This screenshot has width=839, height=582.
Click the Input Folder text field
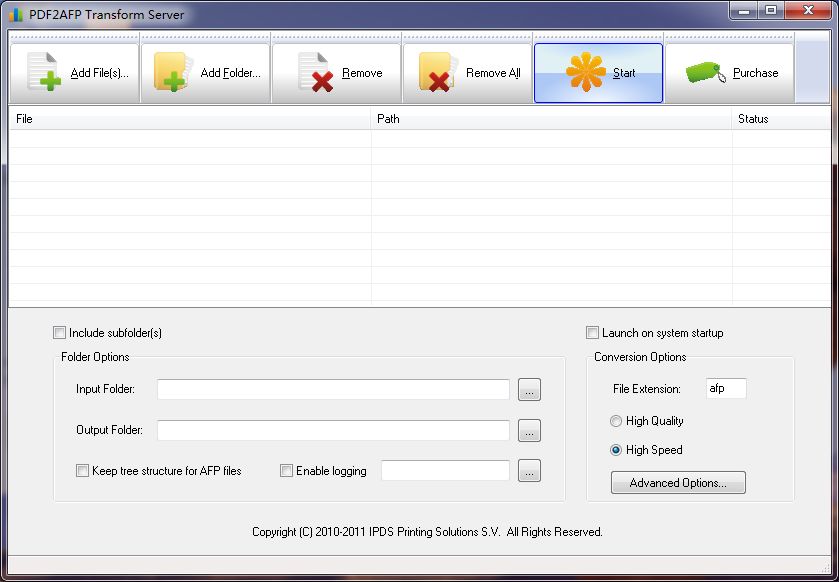[x=333, y=389]
